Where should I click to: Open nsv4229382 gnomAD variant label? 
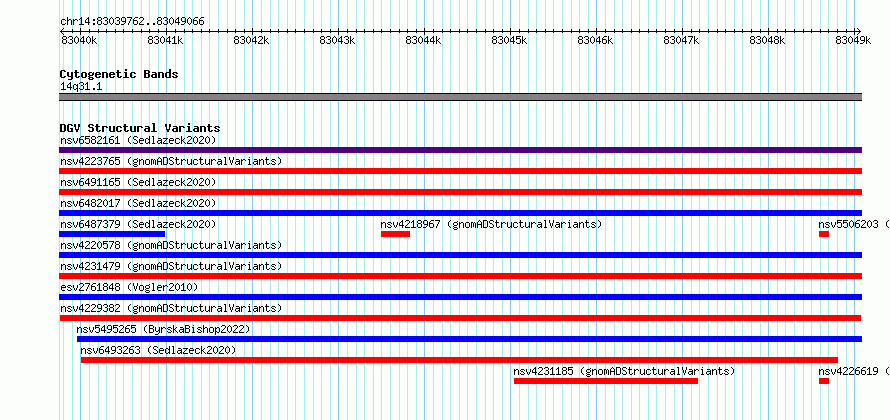pyautogui.click(x=171, y=308)
